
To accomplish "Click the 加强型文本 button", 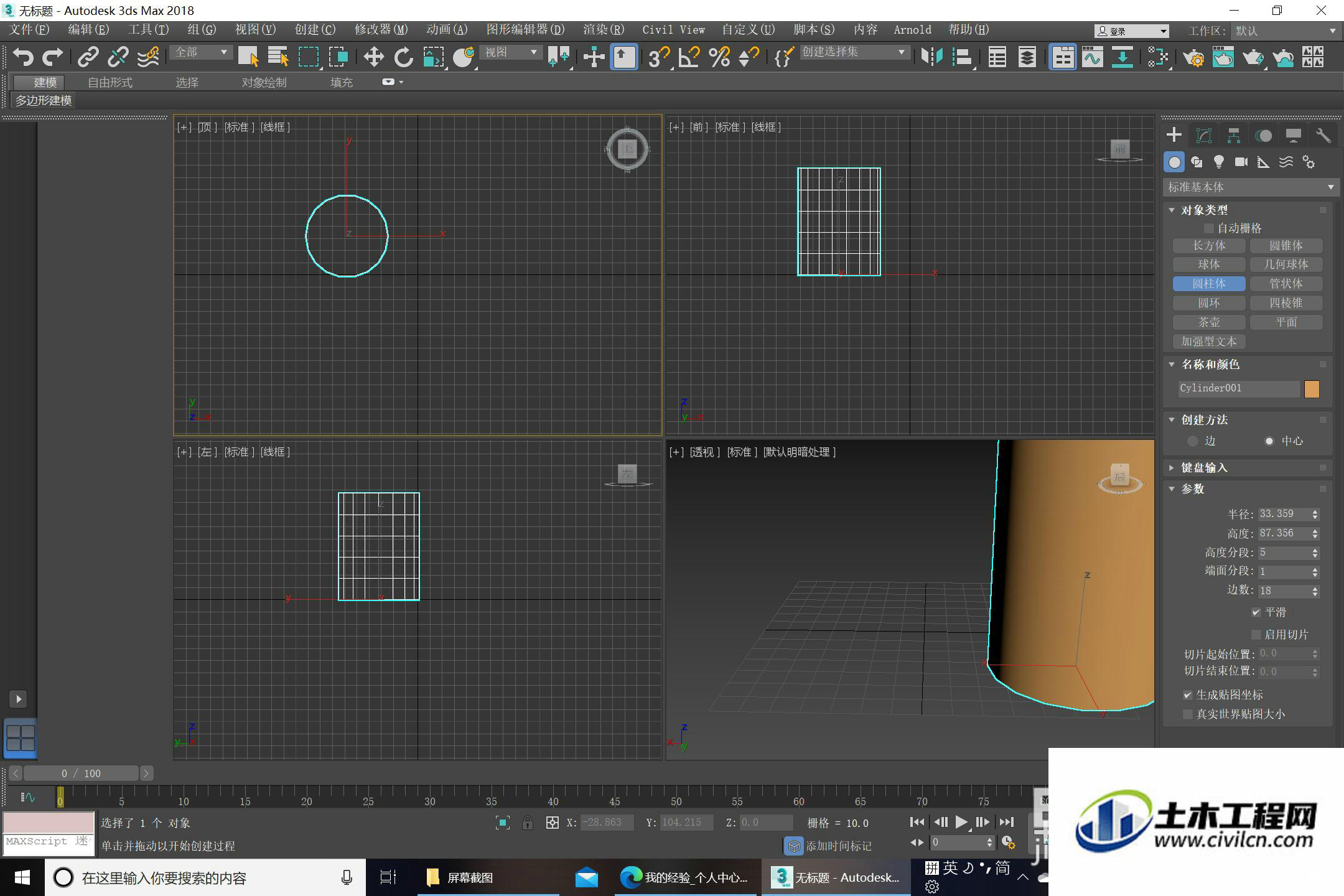I will click(x=1209, y=342).
